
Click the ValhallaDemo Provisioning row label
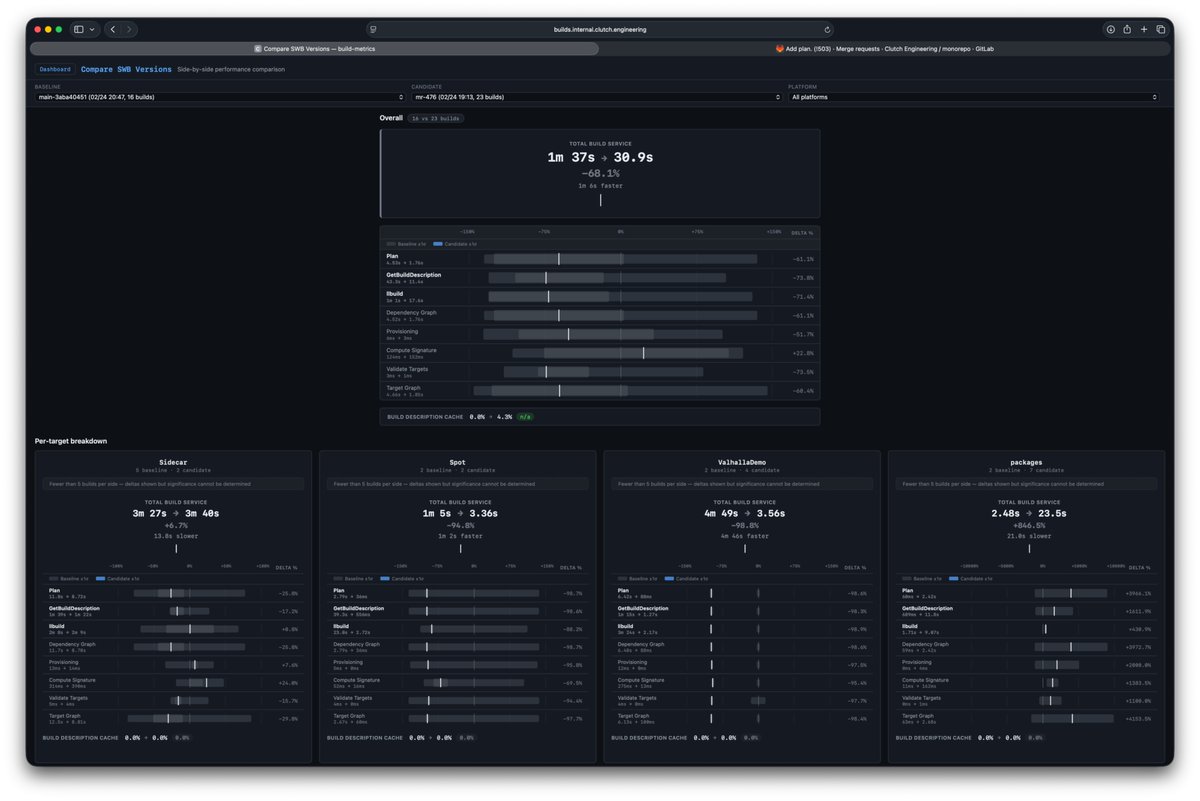[x=632, y=662]
